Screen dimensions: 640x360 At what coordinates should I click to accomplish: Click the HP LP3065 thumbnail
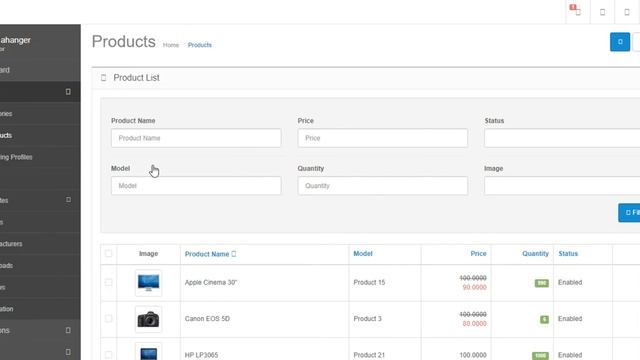149,352
